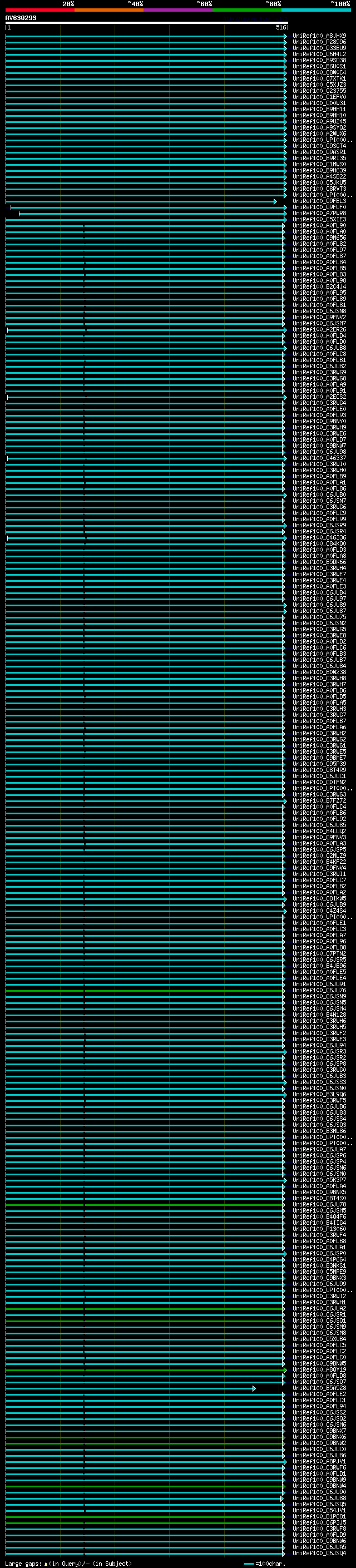Select UniRef100_C1EFV0 entry
356x1568 pixels.
click(319, 97)
